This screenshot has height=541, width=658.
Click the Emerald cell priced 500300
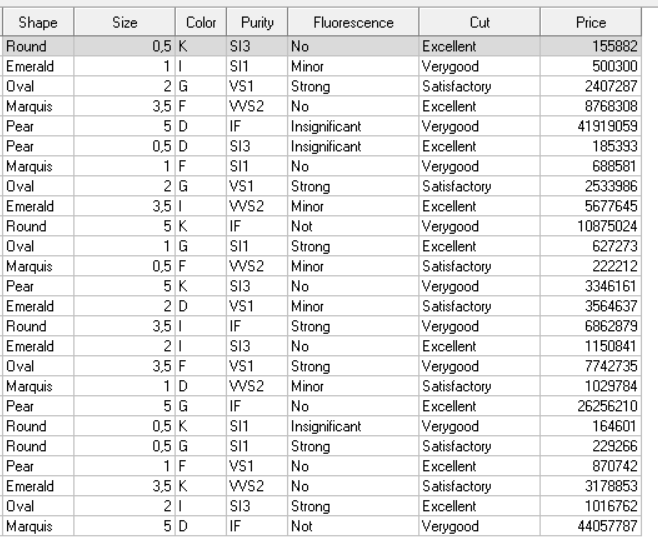(38, 66)
